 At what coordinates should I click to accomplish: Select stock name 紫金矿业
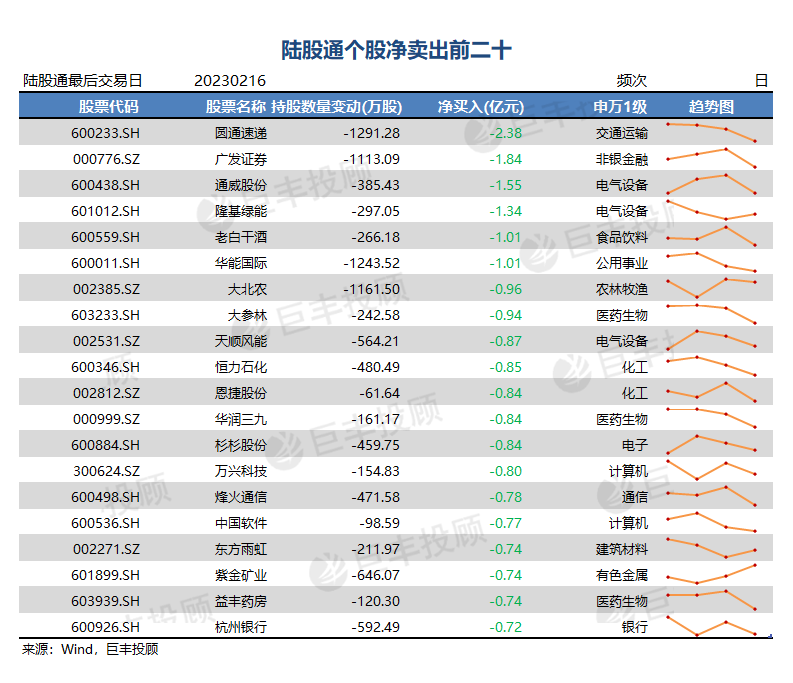241,575
